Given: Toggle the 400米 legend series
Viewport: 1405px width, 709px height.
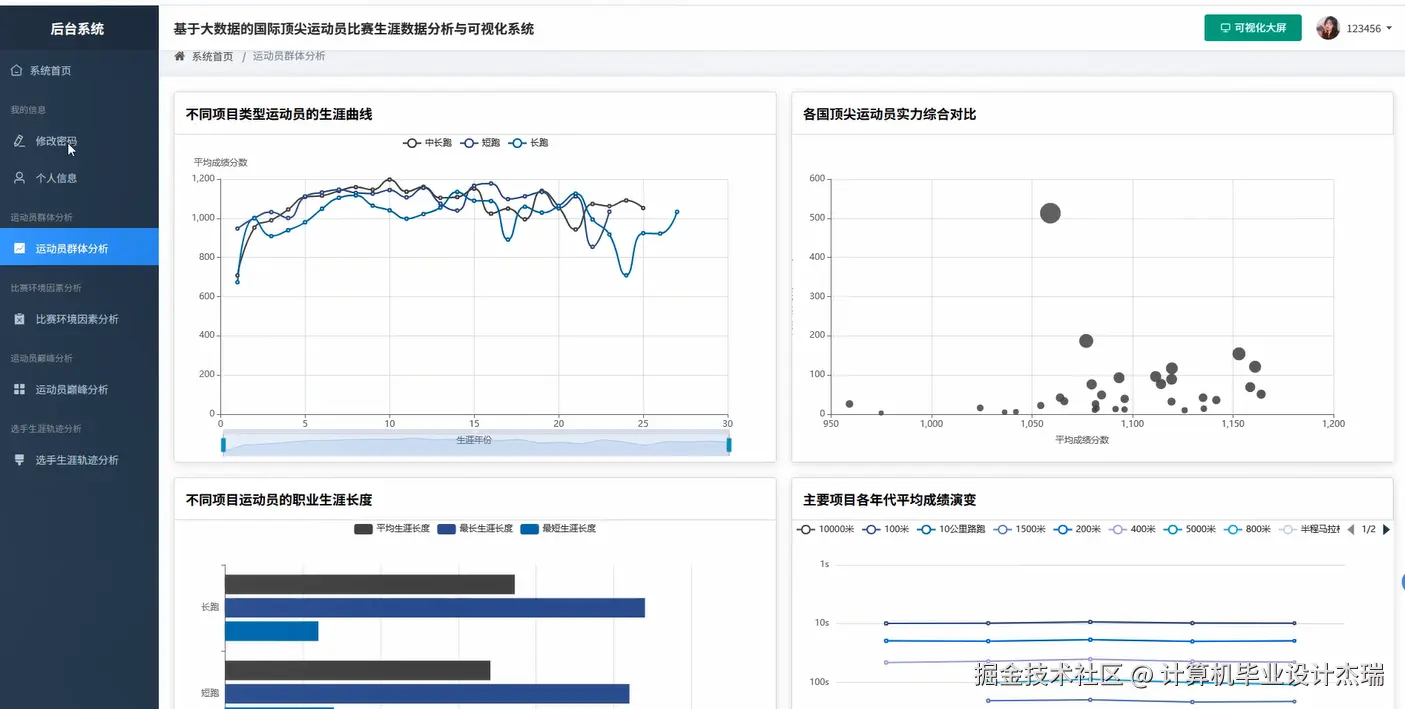Looking at the screenshot, I should (x=1133, y=530).
